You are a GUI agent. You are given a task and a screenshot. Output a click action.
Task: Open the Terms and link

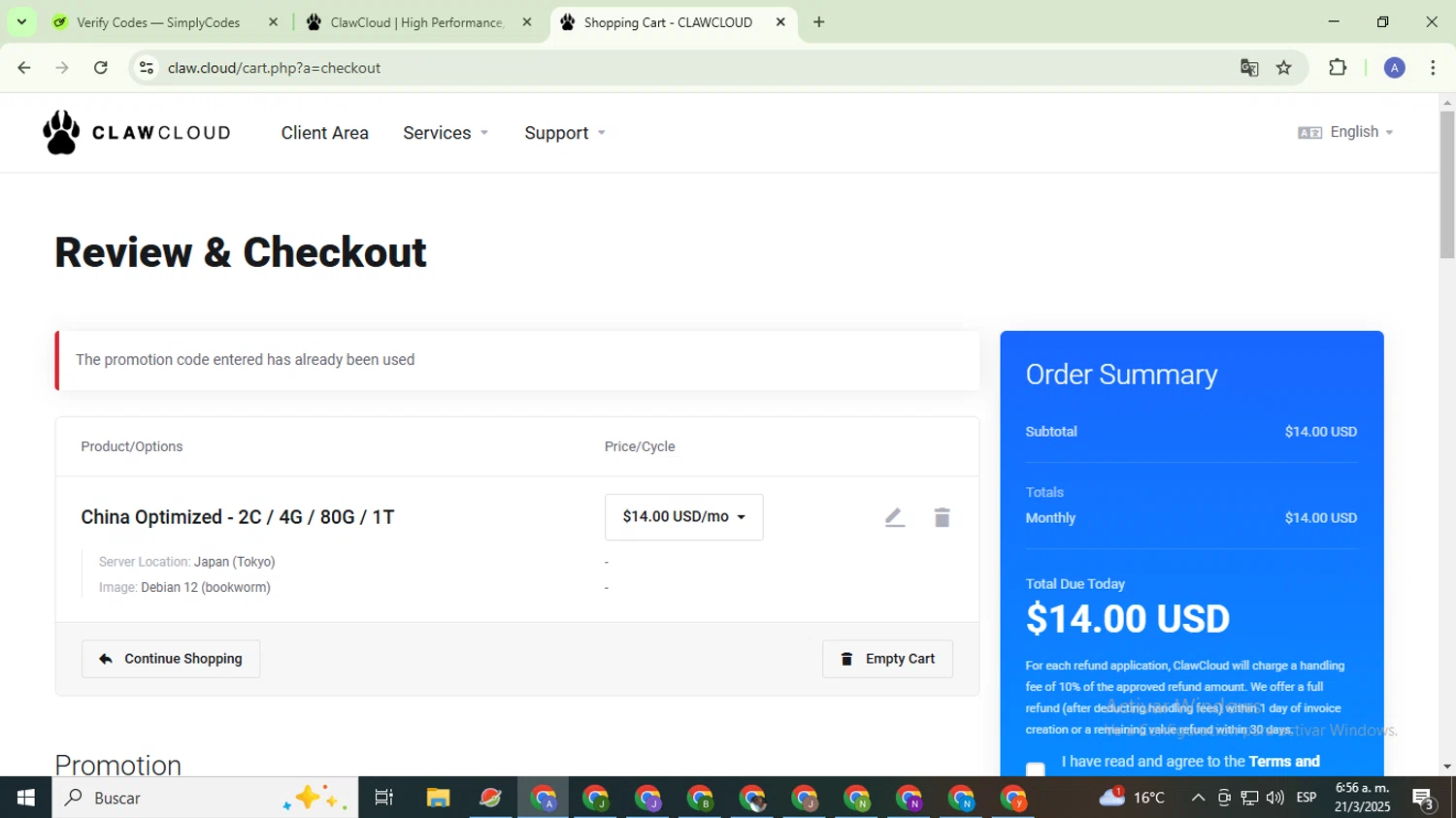click(1284, 762)
